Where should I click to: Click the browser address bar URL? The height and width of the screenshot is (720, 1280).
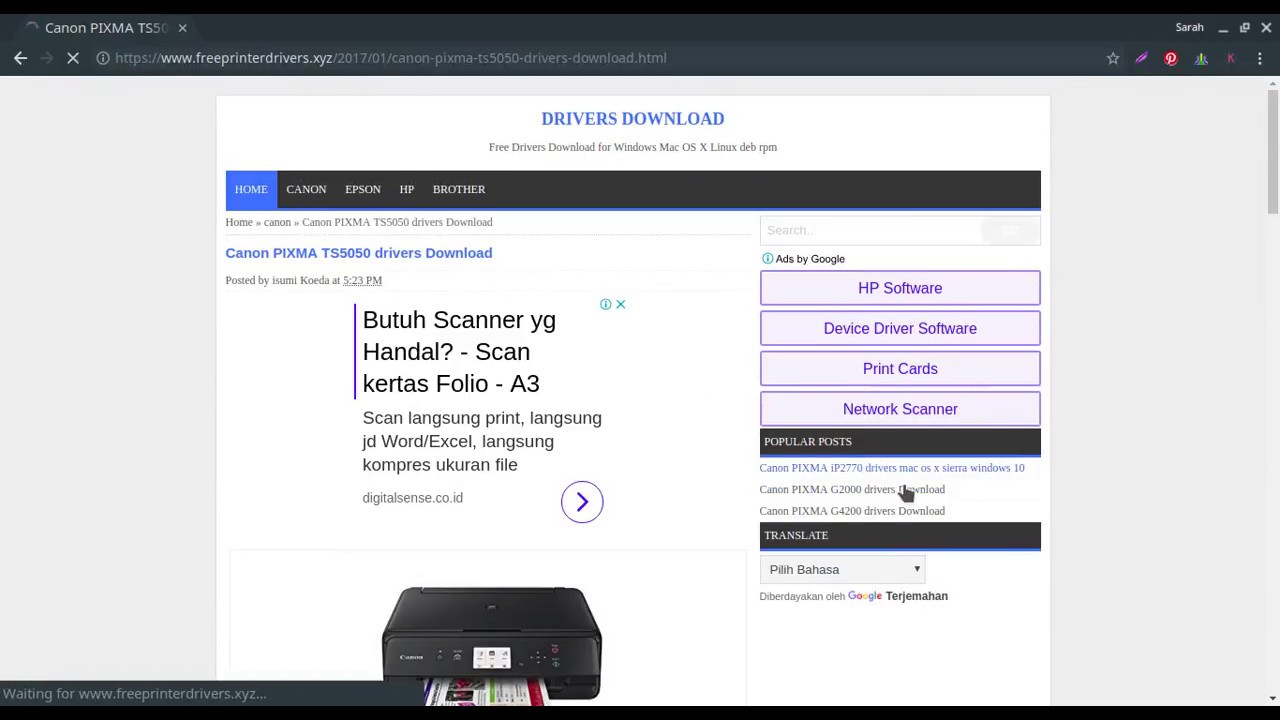tap(390, 58)
